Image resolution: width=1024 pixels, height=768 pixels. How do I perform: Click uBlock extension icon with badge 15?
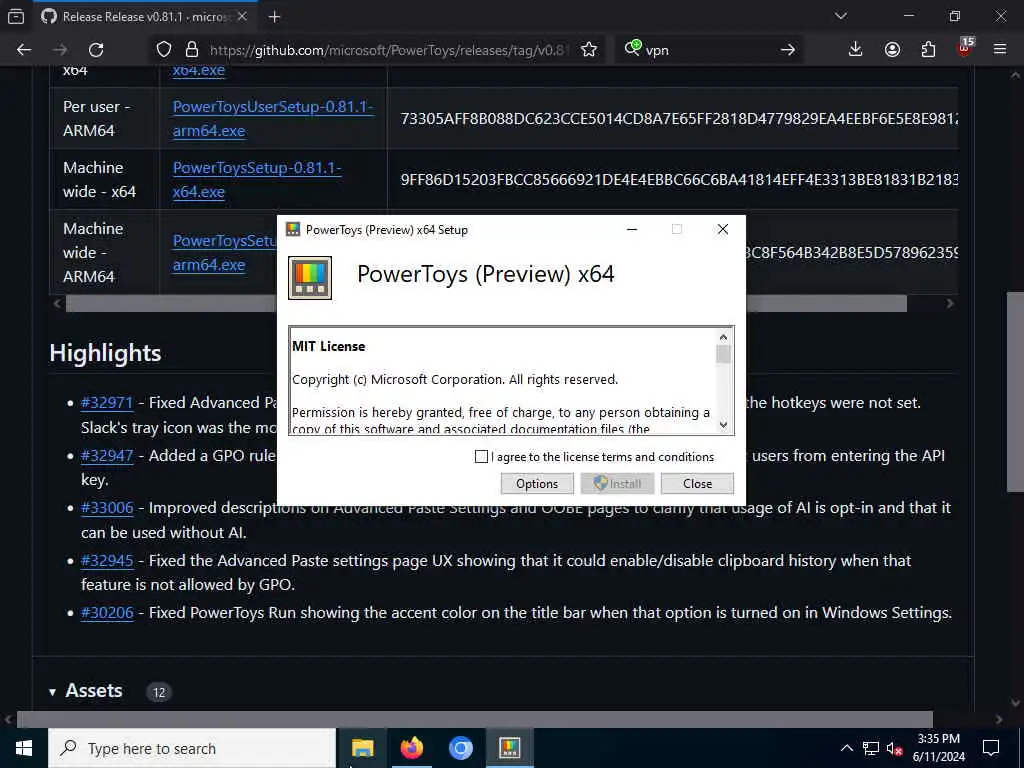click(965, 48)
